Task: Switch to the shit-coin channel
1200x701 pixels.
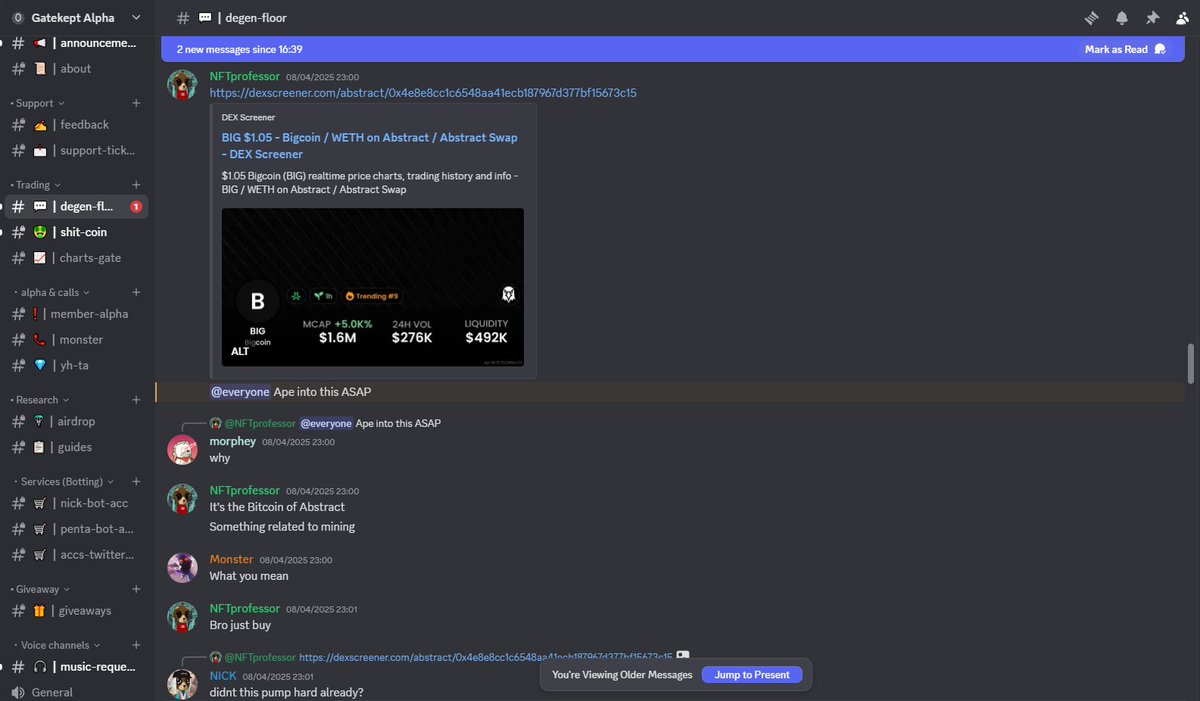Action: [77, 232]
